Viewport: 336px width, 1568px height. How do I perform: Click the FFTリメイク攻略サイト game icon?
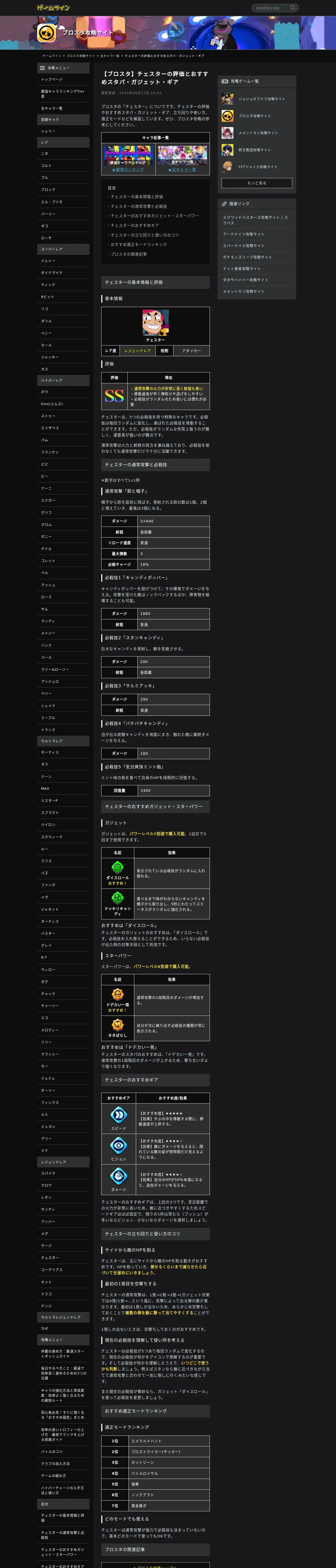[x=227, y=167]
